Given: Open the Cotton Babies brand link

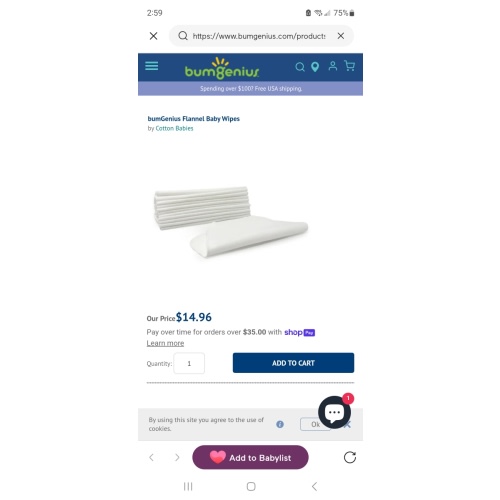Looking at the screenshot, I should point(174,128).
